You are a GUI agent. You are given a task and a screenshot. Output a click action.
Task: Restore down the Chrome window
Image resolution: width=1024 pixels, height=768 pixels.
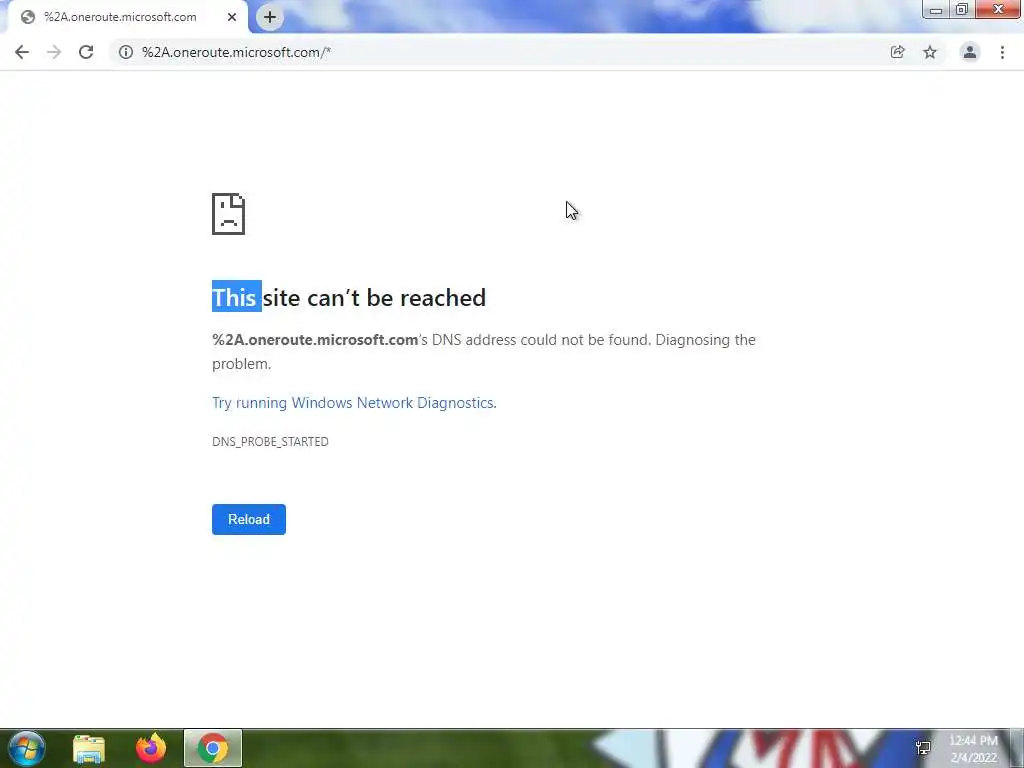point(962,10)
